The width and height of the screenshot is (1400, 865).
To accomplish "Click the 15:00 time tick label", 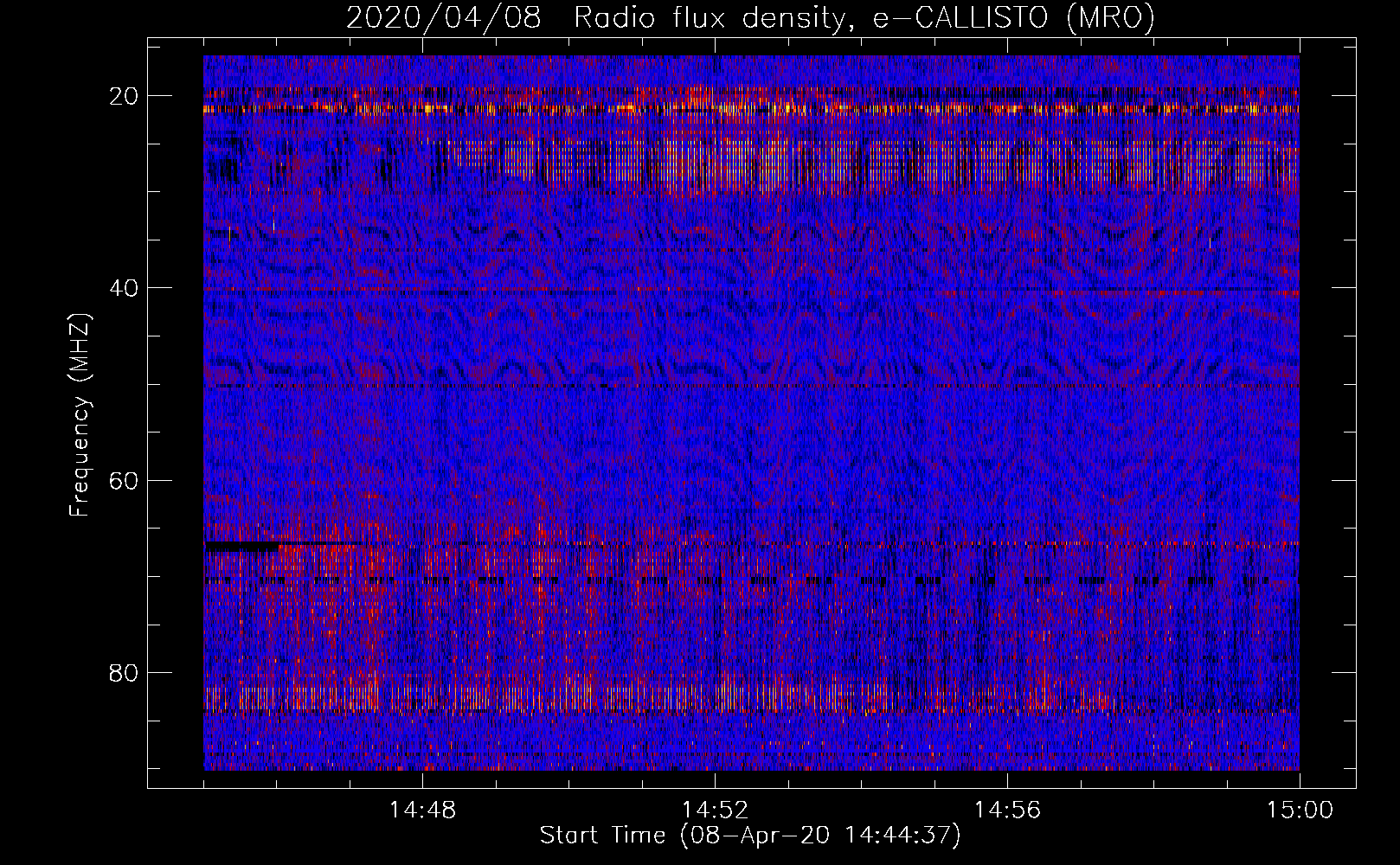I will [x=1300, y=811].
